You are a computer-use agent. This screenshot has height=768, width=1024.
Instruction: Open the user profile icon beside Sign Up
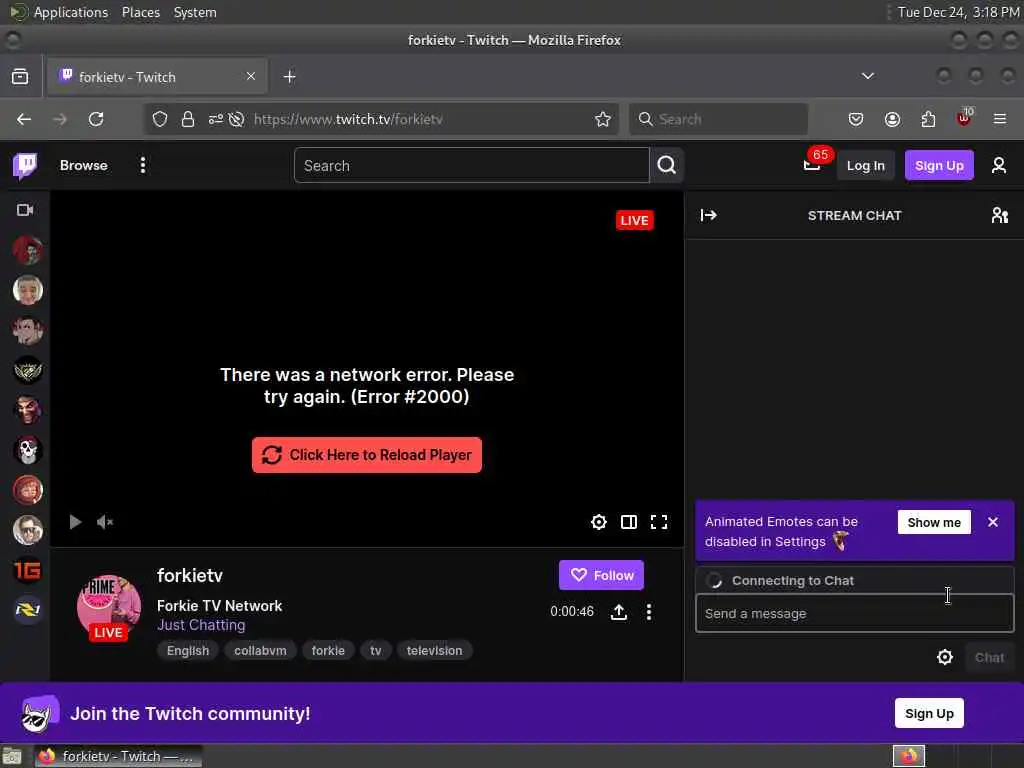pyautogui.click(x=999, y=165)
